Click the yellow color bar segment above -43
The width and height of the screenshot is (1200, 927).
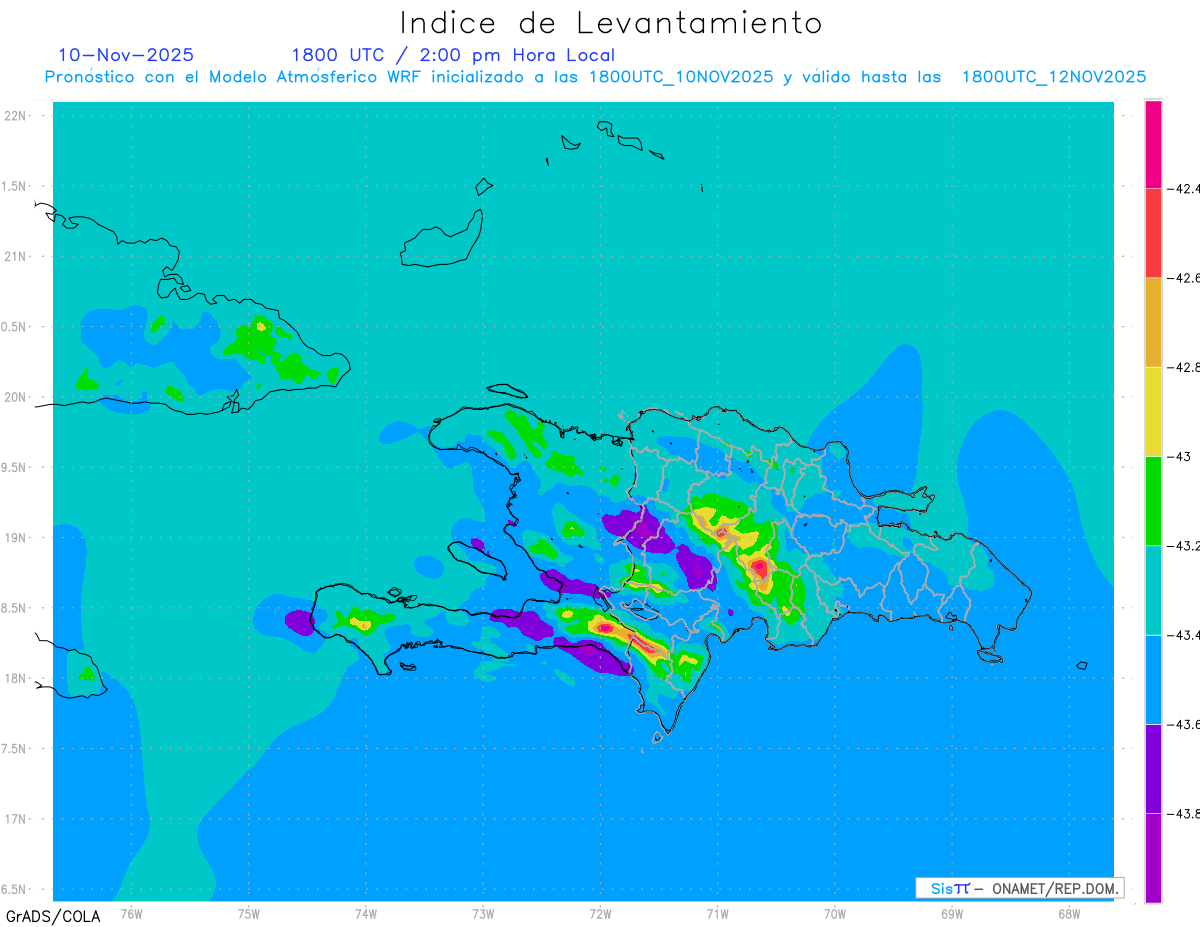point(1153,411)
